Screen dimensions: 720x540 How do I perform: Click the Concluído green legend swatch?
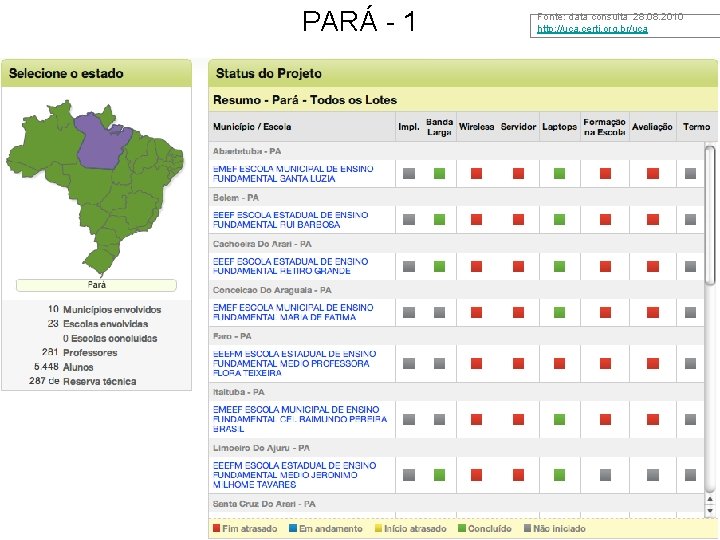pyautogui.click(x=462, y=528)
